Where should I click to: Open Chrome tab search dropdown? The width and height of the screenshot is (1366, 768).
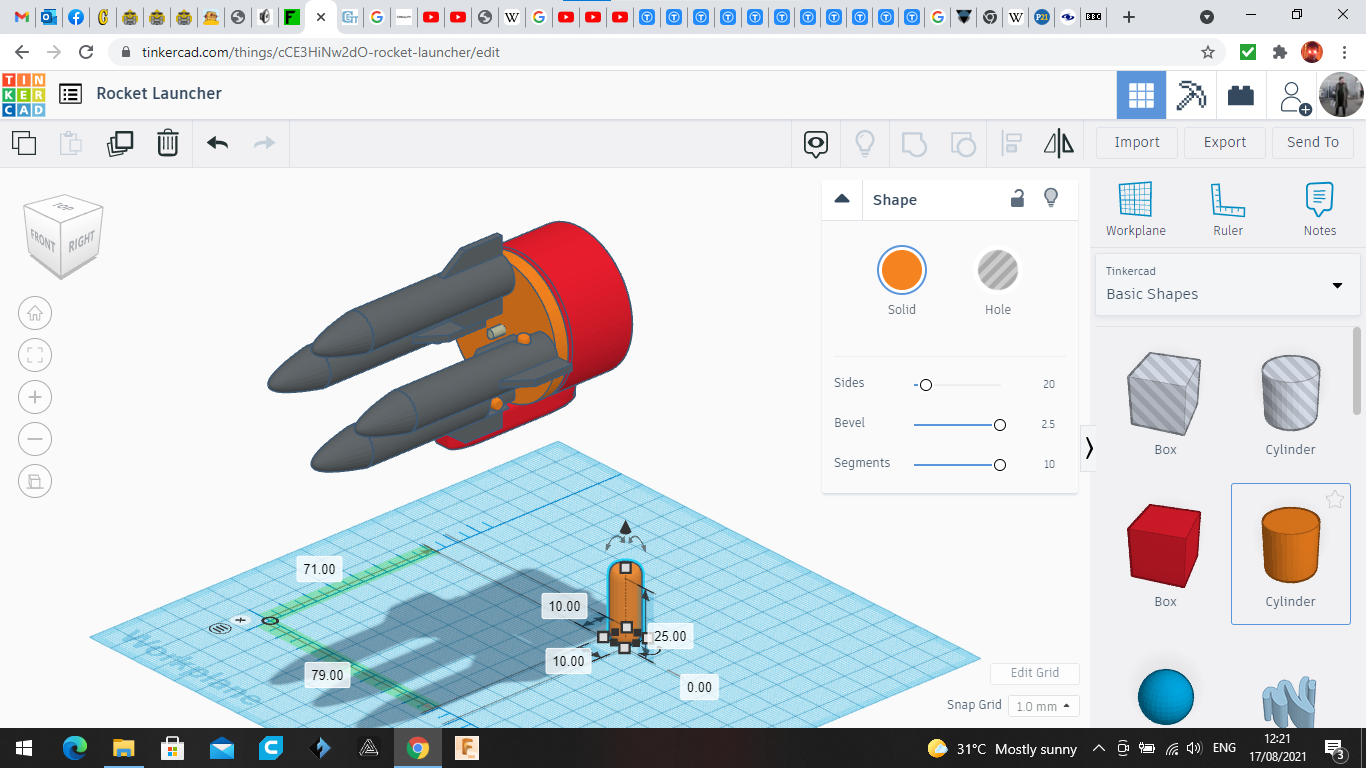[1206, 17]
